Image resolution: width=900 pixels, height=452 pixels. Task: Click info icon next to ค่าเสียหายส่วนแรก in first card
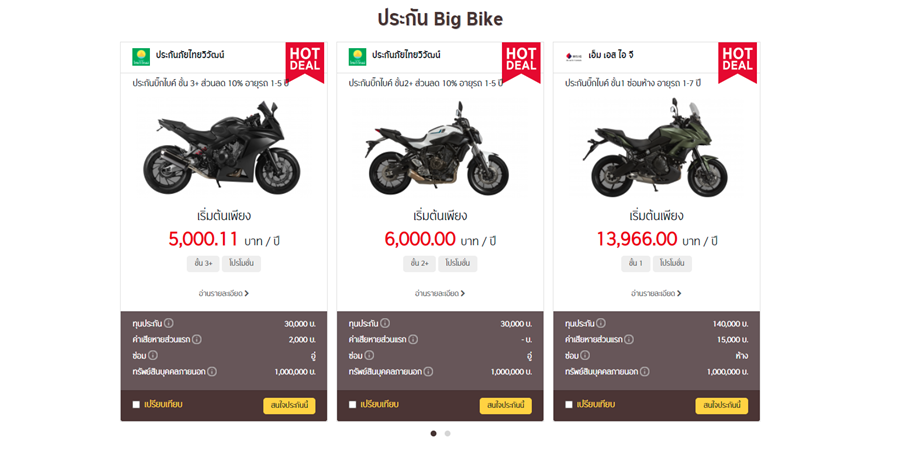pos(197,339)
